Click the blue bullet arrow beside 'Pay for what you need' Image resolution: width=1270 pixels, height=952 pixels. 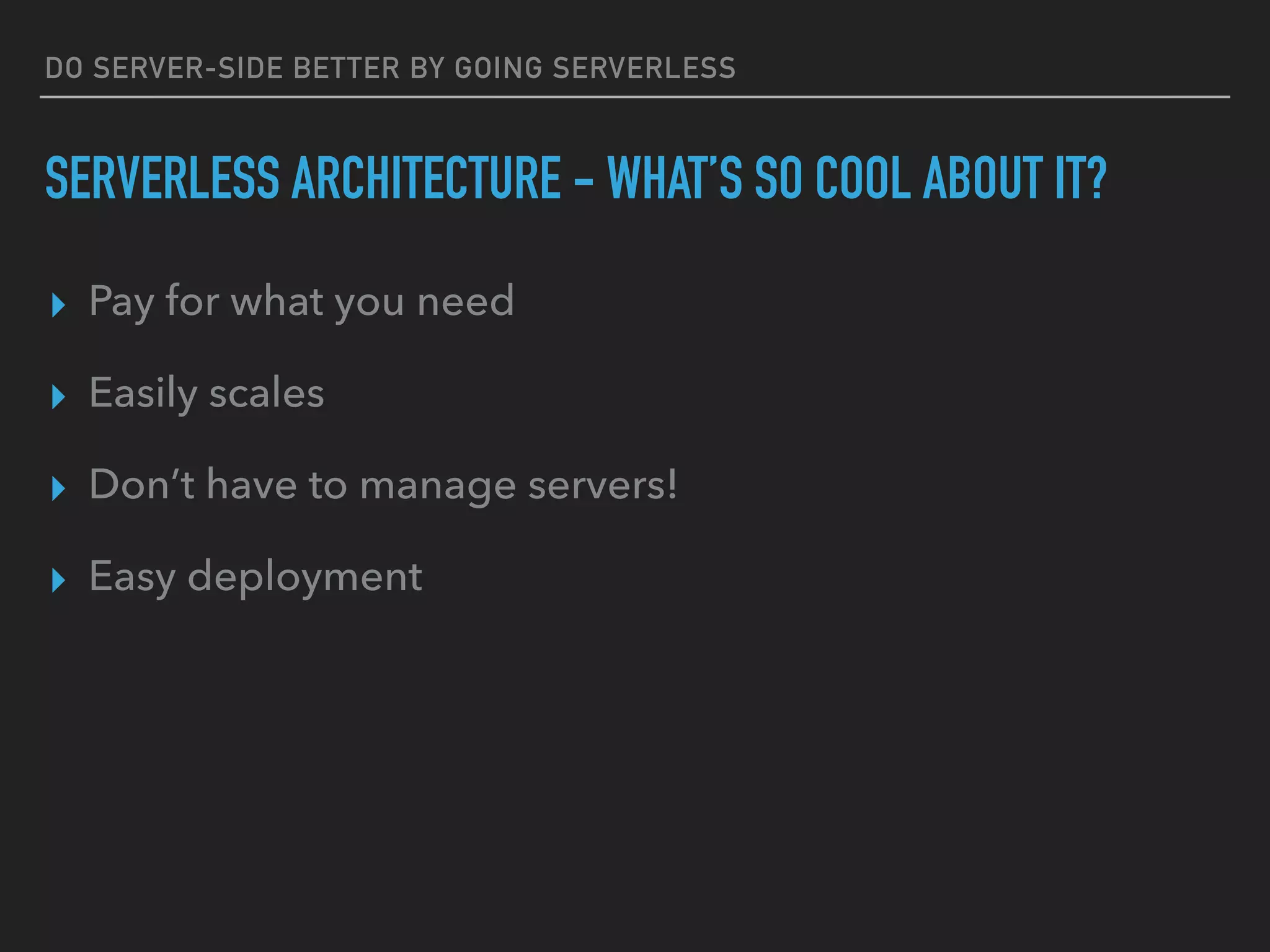[58, 306]
